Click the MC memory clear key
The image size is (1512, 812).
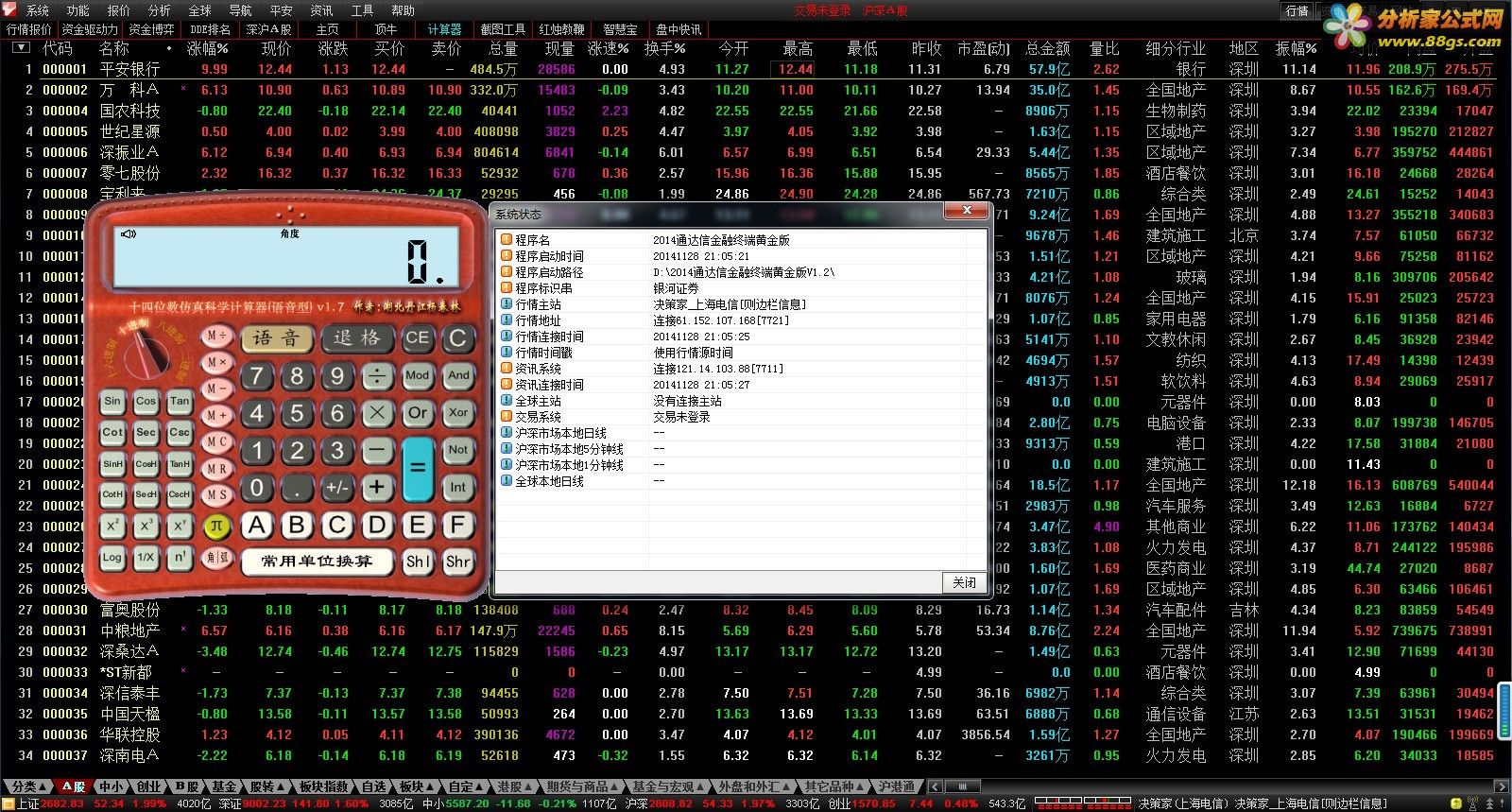(217, 442)
